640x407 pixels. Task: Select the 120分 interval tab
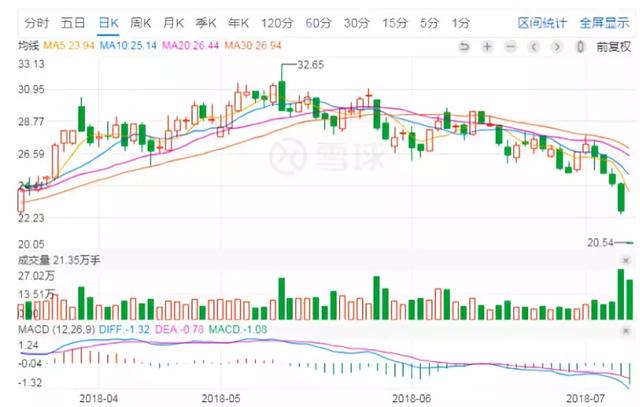click(x=277, y=23)
